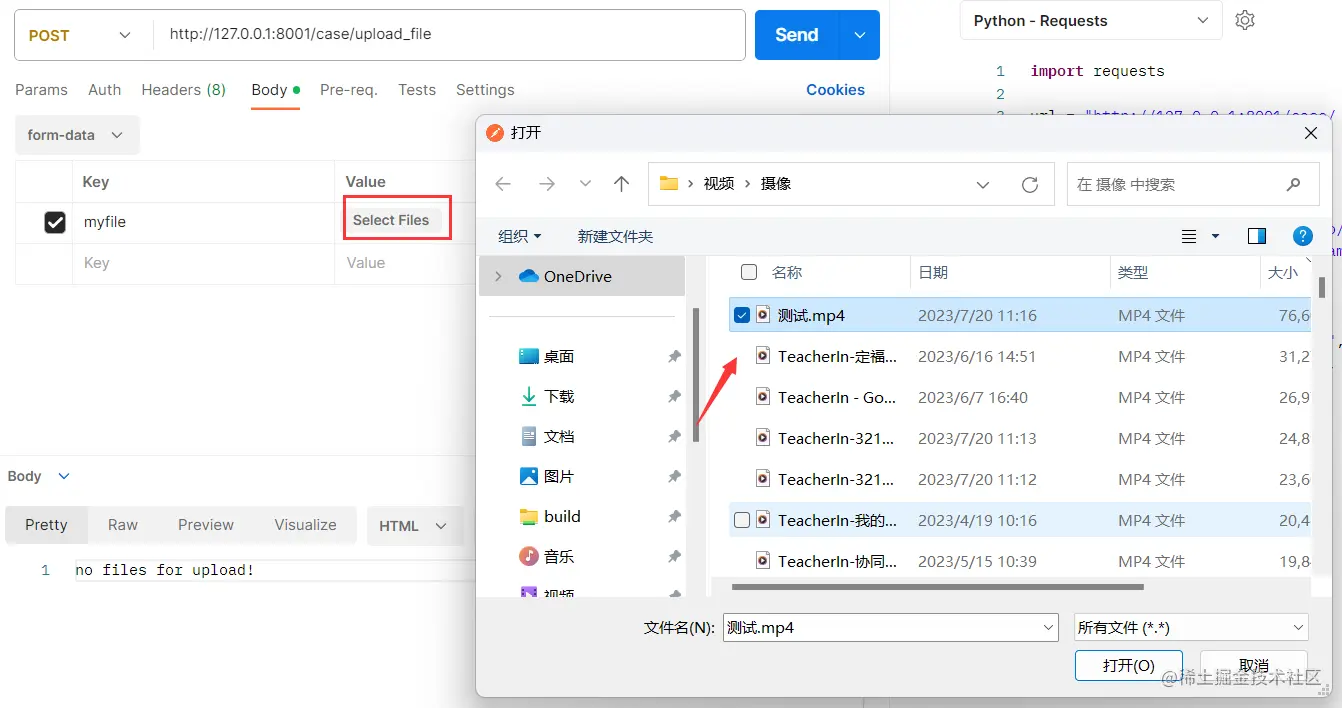
Task: Toggle the preview pane icon
Action: click(x=1257, y=236)
